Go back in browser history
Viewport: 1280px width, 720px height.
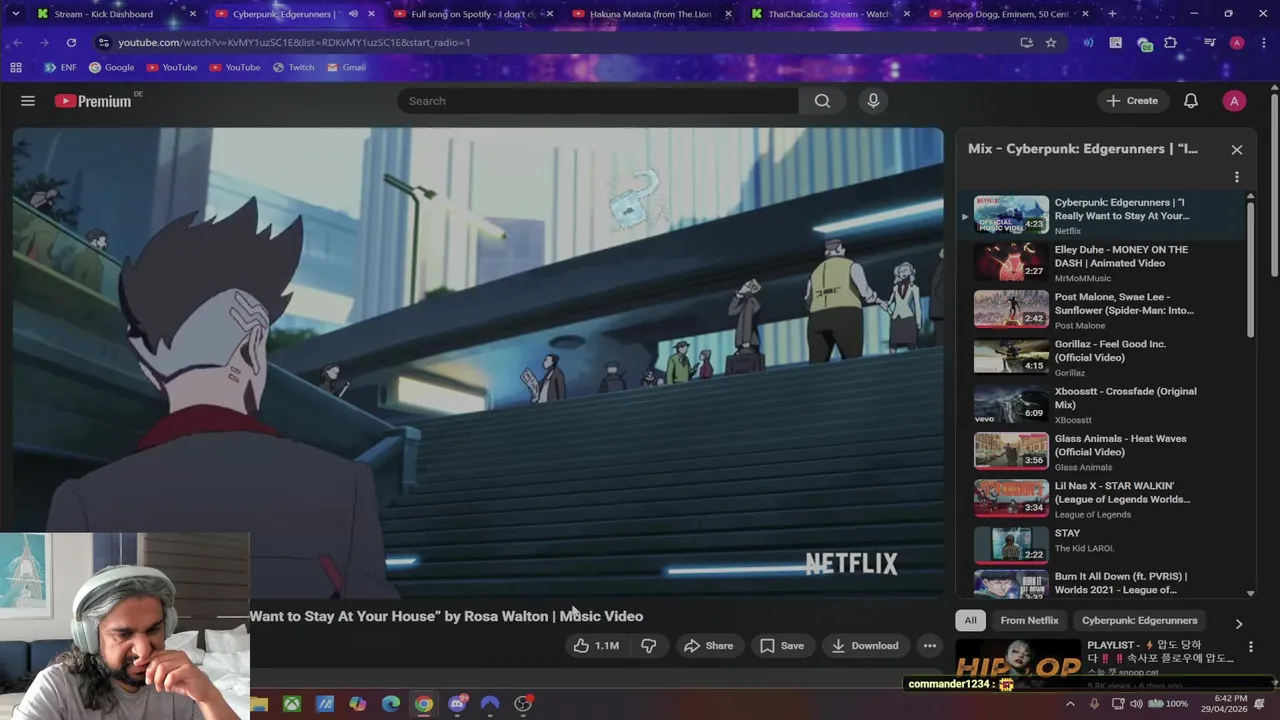coord(17,43)
